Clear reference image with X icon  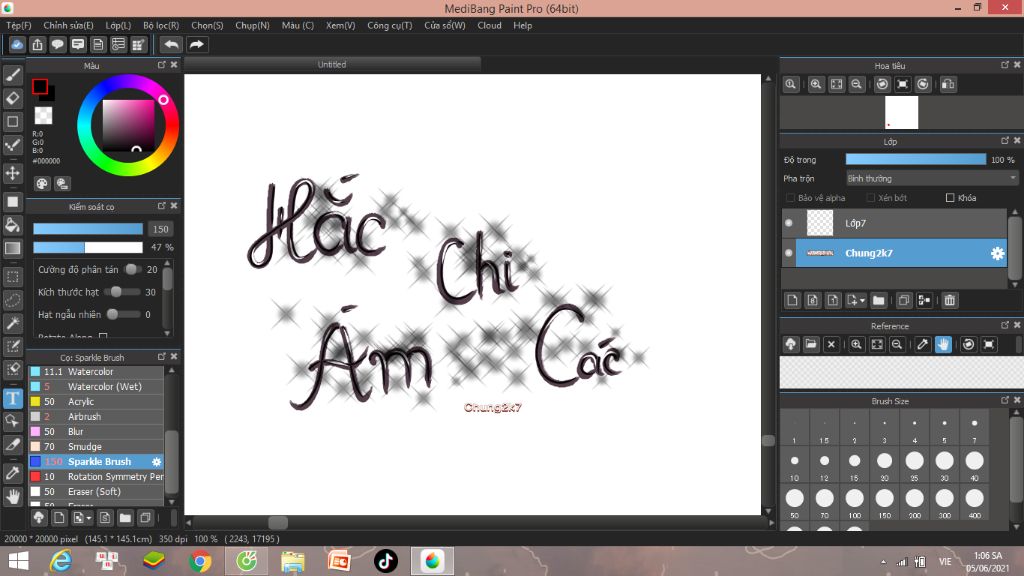pos(831,344)
